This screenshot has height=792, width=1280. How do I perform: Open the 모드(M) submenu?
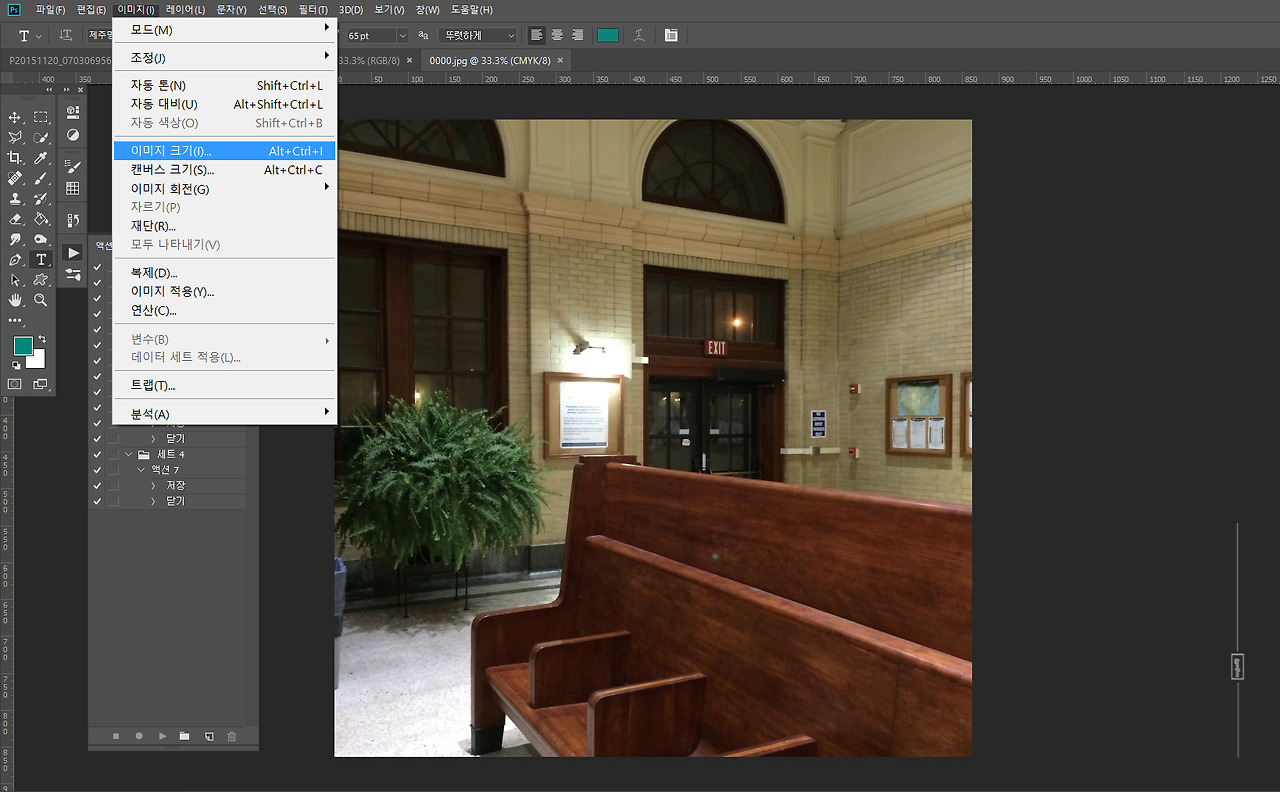click(x=224, y=30)
